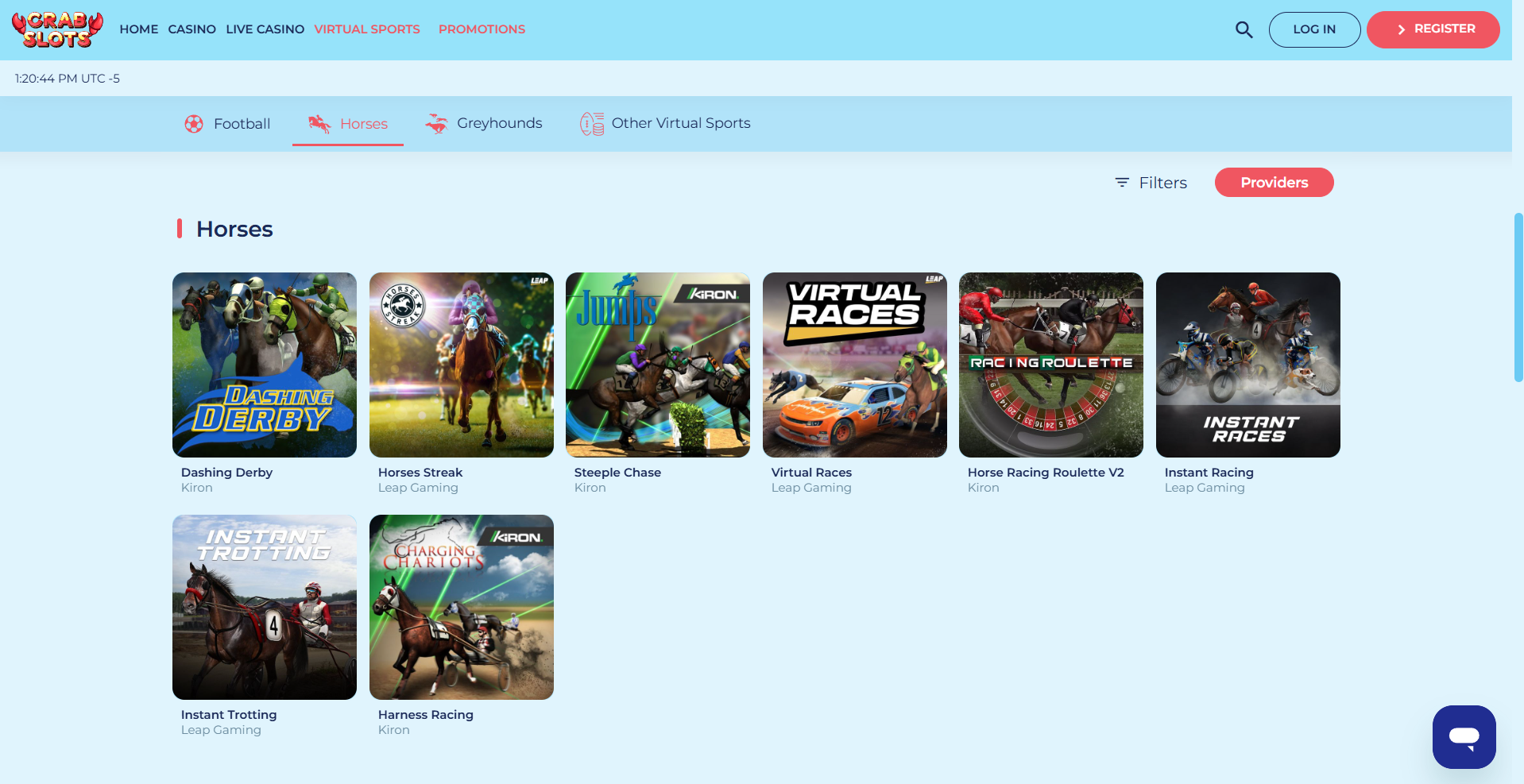1524x784 pixels.
Task: Open the search magnifier icon
Action: 1244,30
